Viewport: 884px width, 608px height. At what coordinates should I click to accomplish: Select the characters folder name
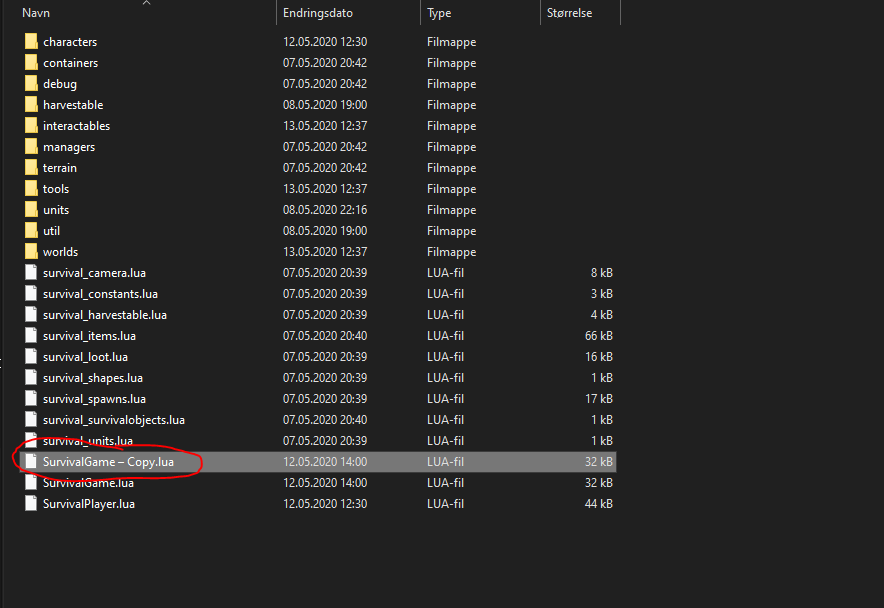pyautogui.click(x=70, y=42)
